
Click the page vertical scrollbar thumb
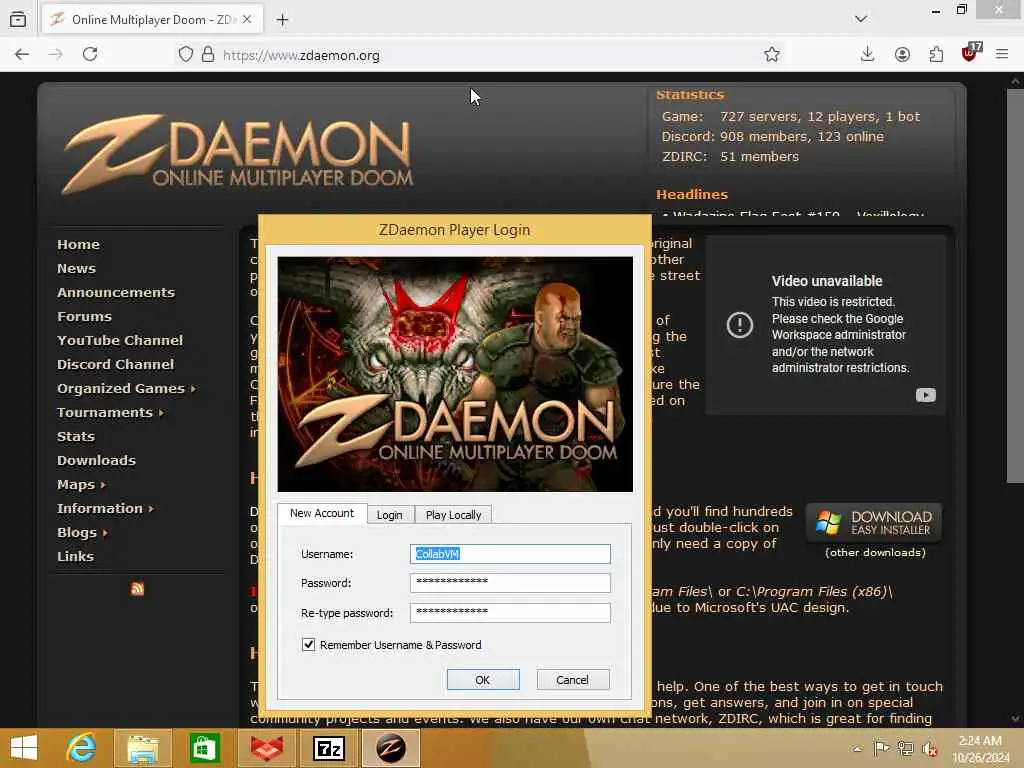(x=1015, y=286)
